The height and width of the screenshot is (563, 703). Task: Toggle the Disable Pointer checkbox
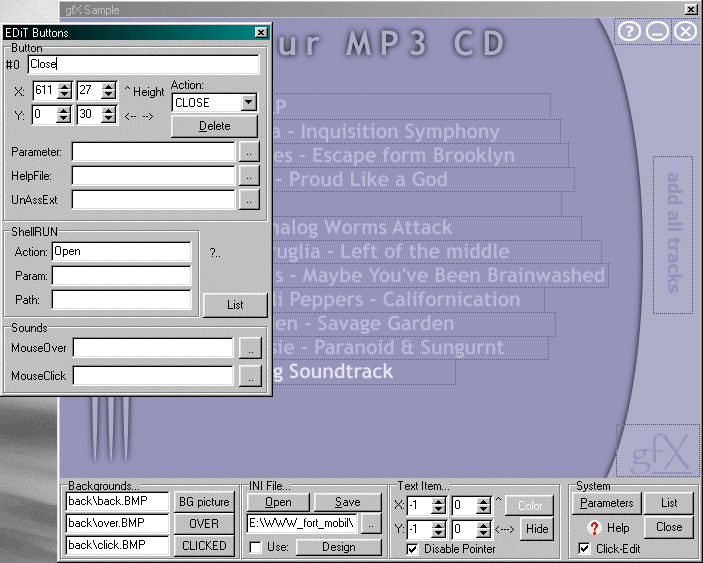click(412, 549)
